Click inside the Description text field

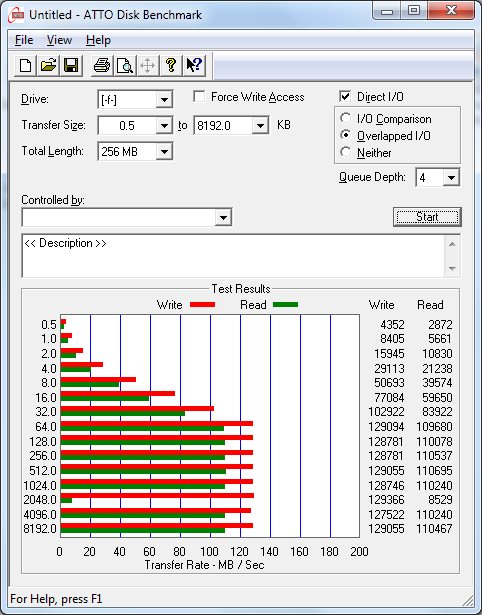pyautogui.click(x=234, y=256)
